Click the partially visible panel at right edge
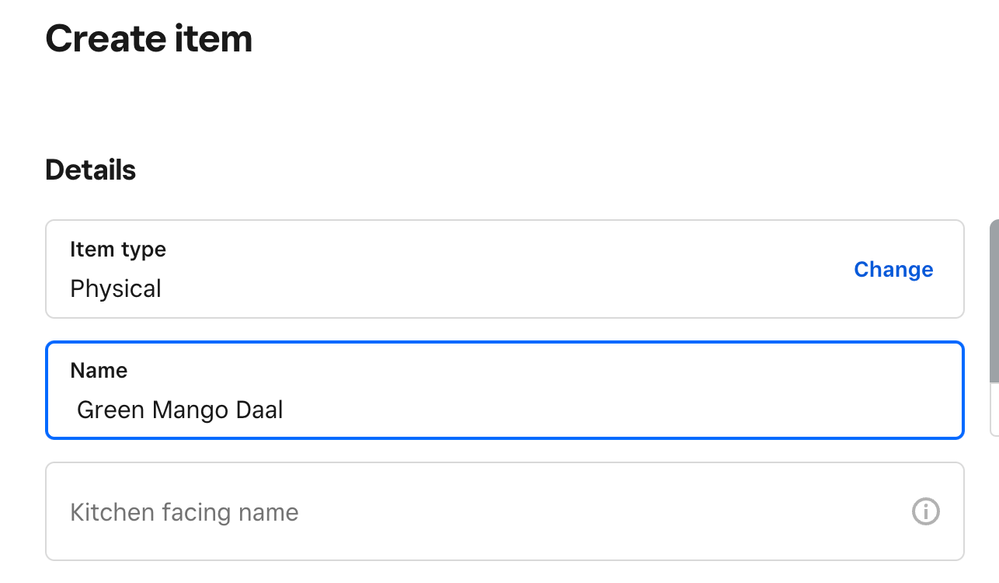 (x=994, y=410)
